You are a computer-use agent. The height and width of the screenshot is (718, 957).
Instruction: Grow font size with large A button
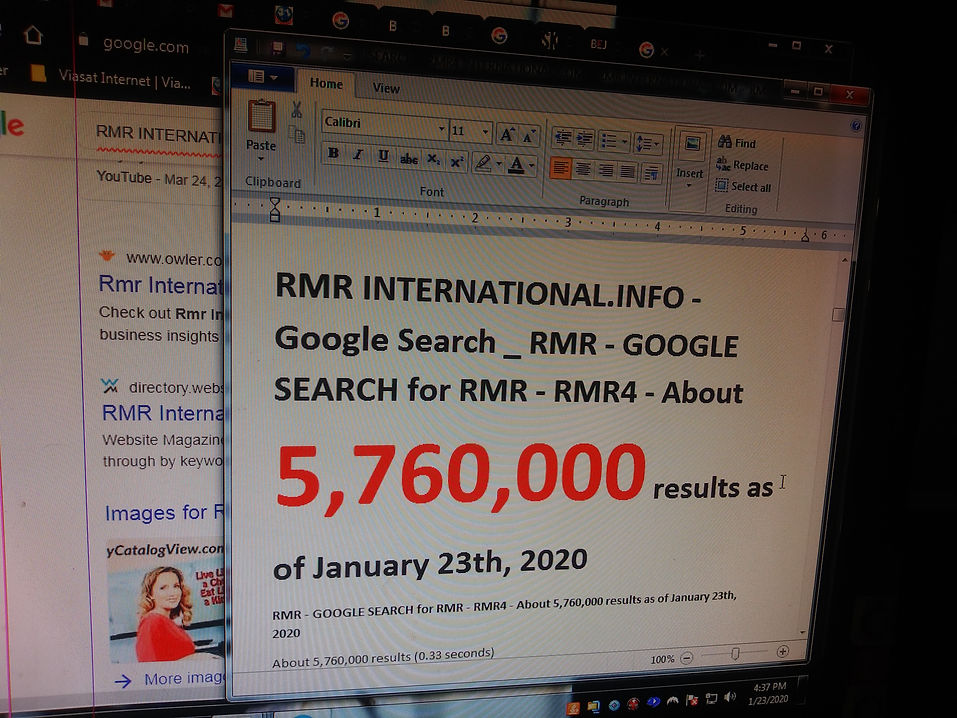[507, 134]
